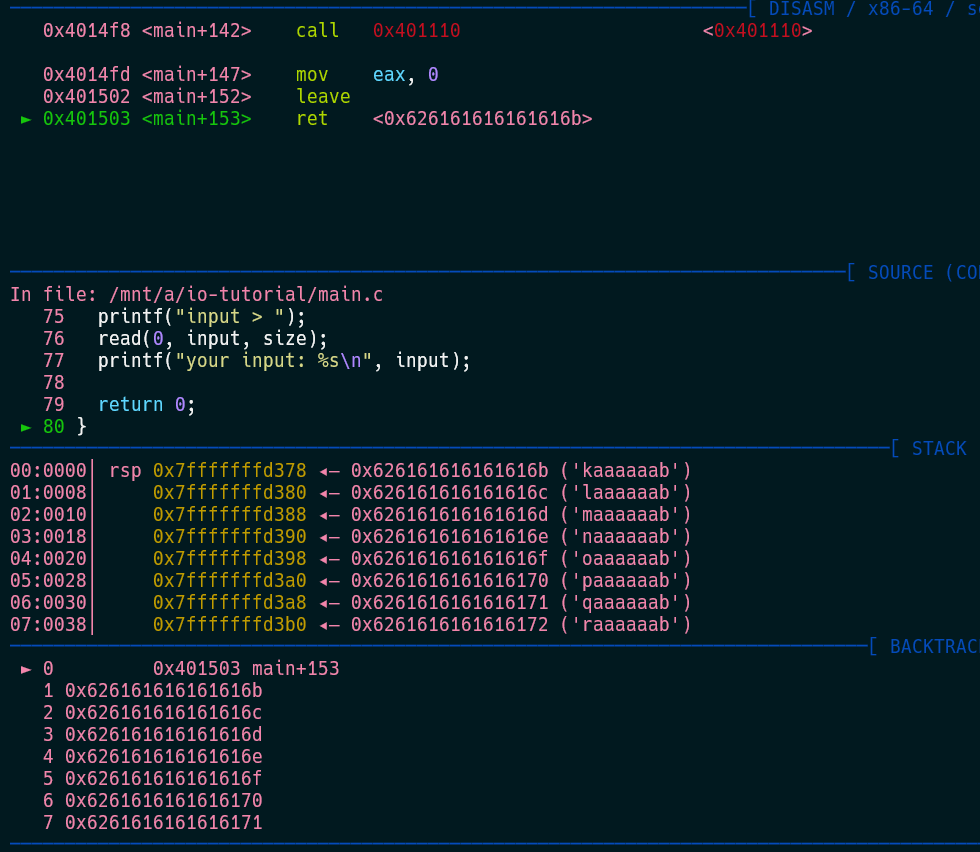Select stack address 0x7fffffffd3a0
The width and height of the screenshot is (980, 852).
click(x=229, y=581)
